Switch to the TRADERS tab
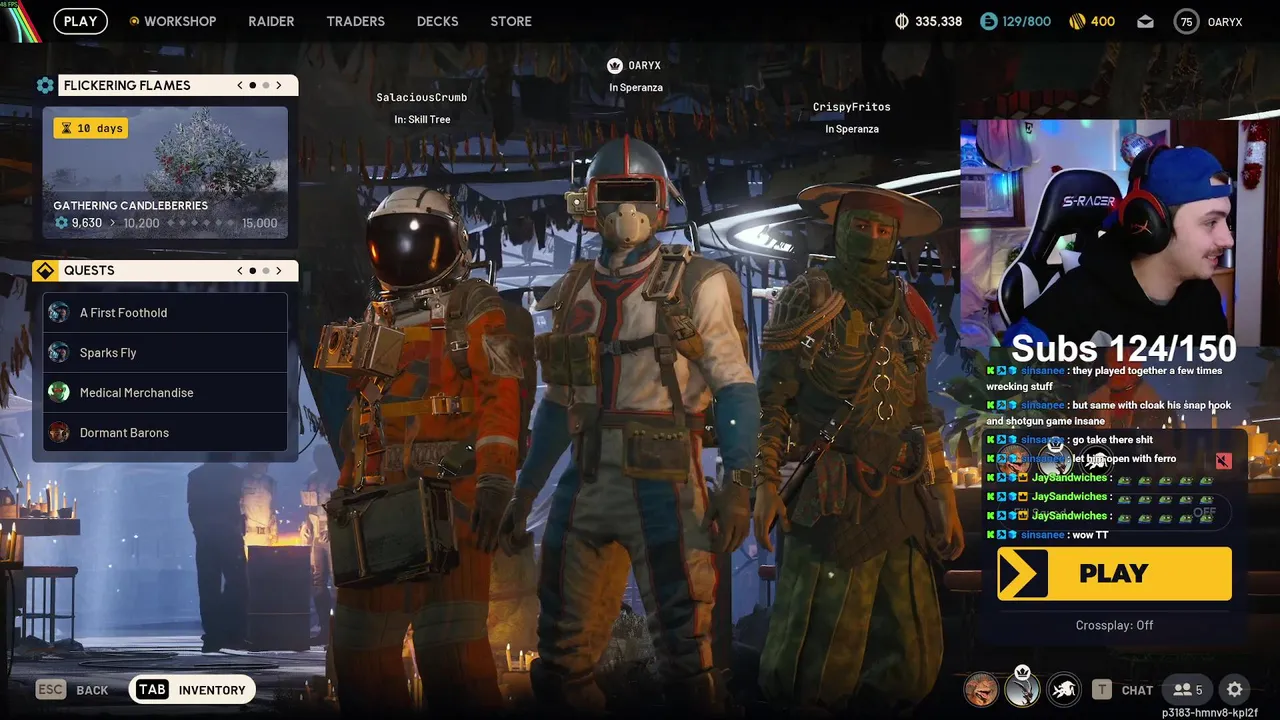The width and height of the screenshot is (1280, 720). [x=355, y=21]
